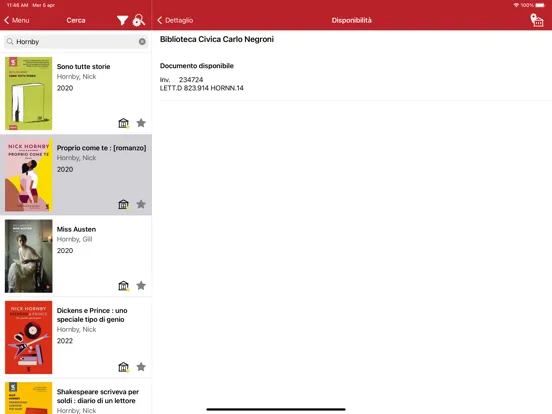Viewport: 552px width, 414px height.
Task: Show library availability for Miss Austen
Action: (x=124, y=286)
